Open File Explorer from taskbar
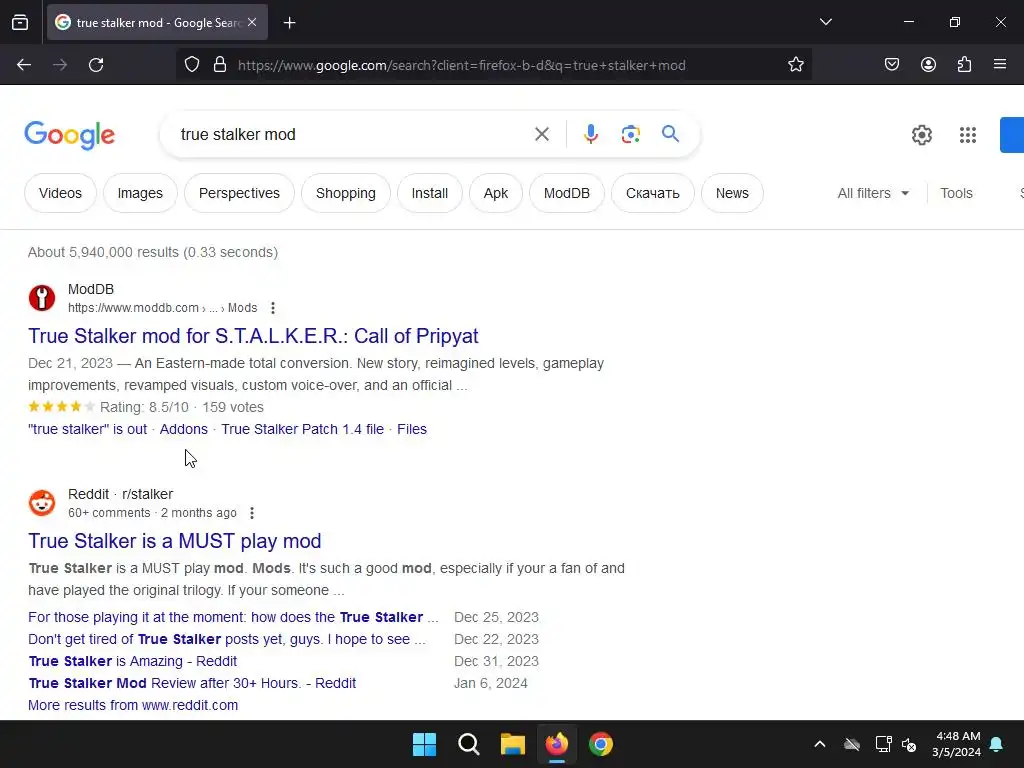The width and height of the screenshot is (1024, 768). coord(513,744)
